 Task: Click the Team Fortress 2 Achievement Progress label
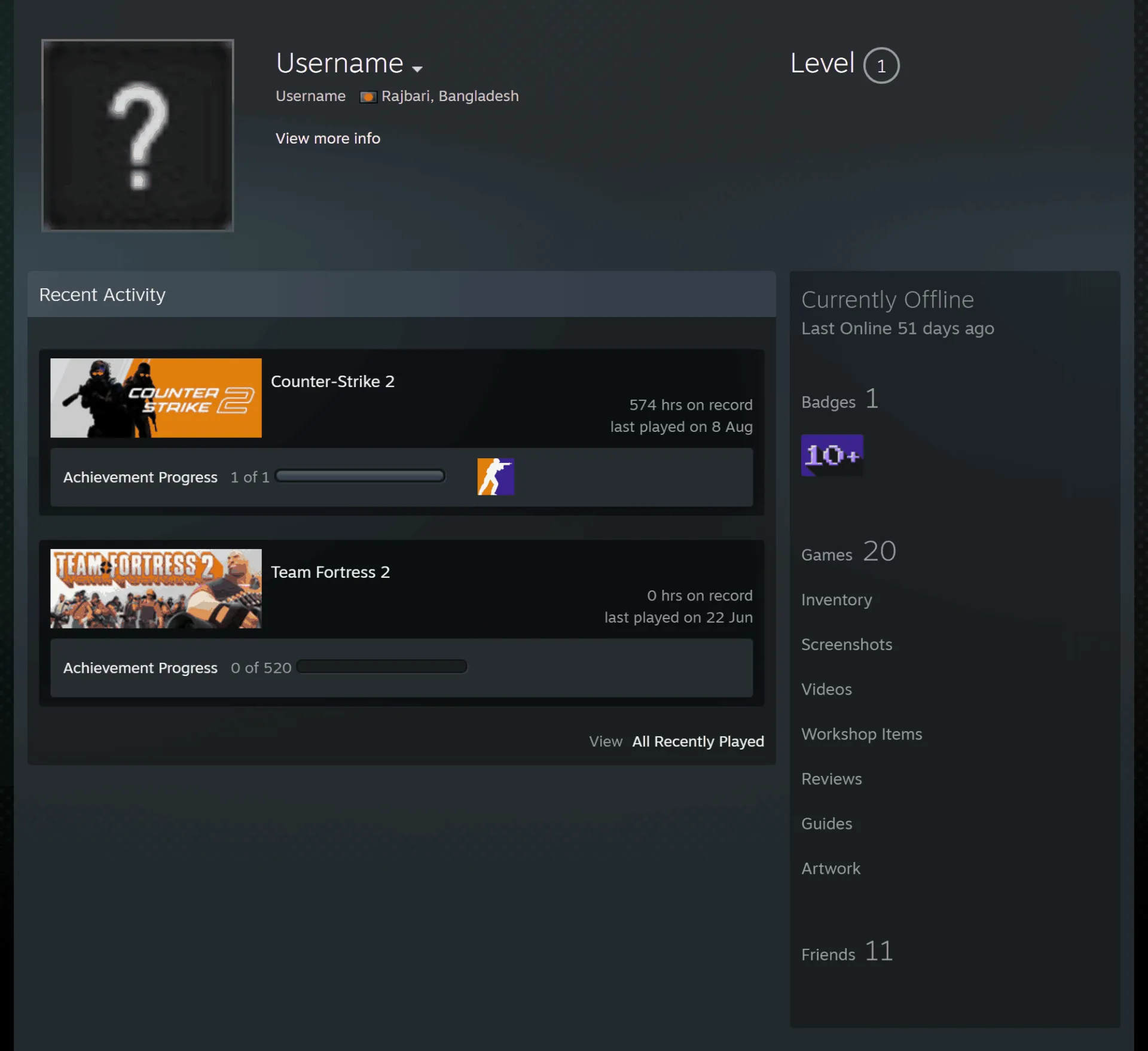[141, 668]
